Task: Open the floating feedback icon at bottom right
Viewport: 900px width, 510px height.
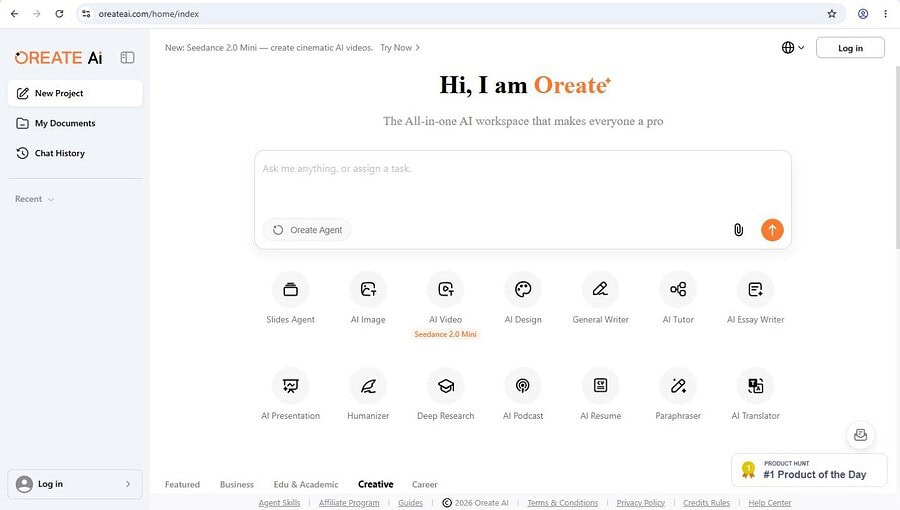Action: (860, 434)
